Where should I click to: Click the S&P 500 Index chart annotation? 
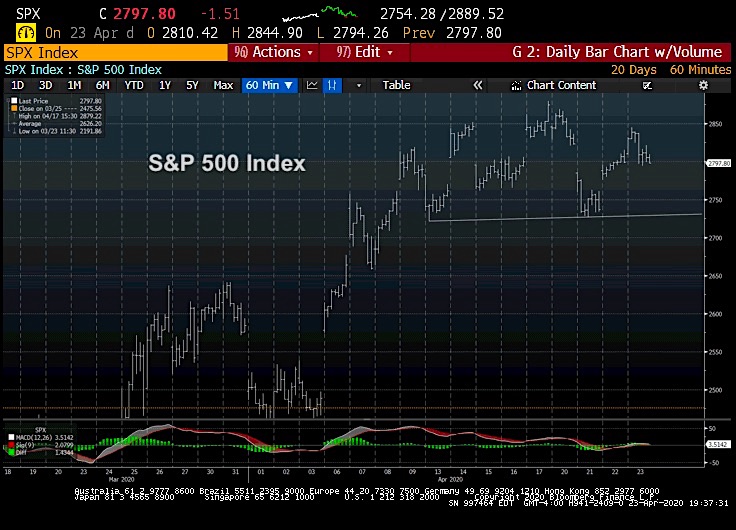click(x=227, y=163)
